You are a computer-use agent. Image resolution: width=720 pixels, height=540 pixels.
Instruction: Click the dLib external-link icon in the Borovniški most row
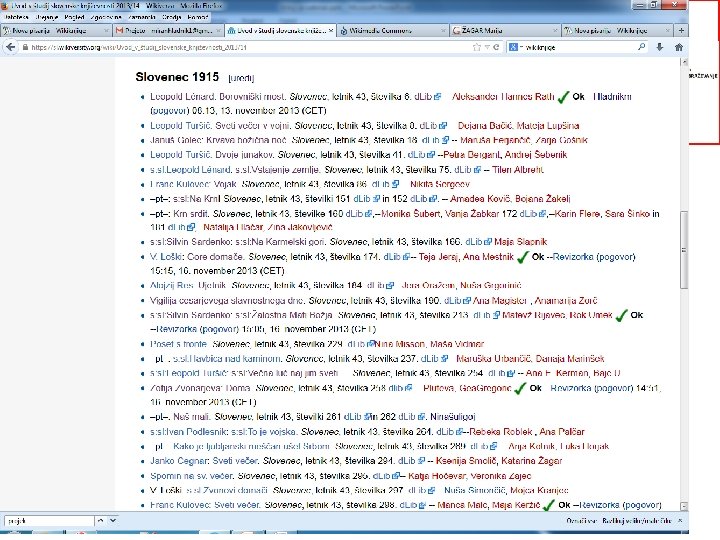[438, 97]
